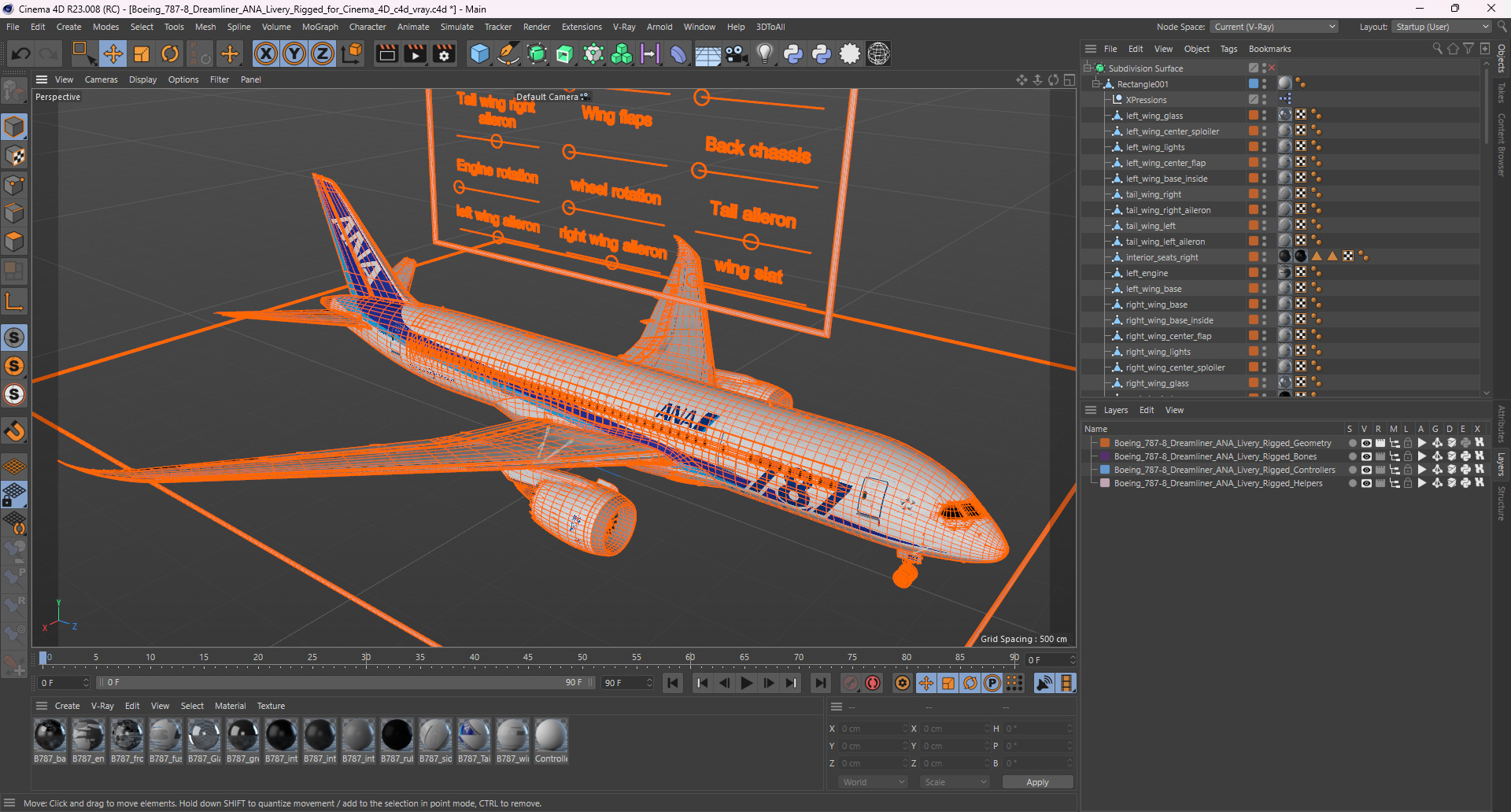Enable Model mode in left palette

coord(14,127)
